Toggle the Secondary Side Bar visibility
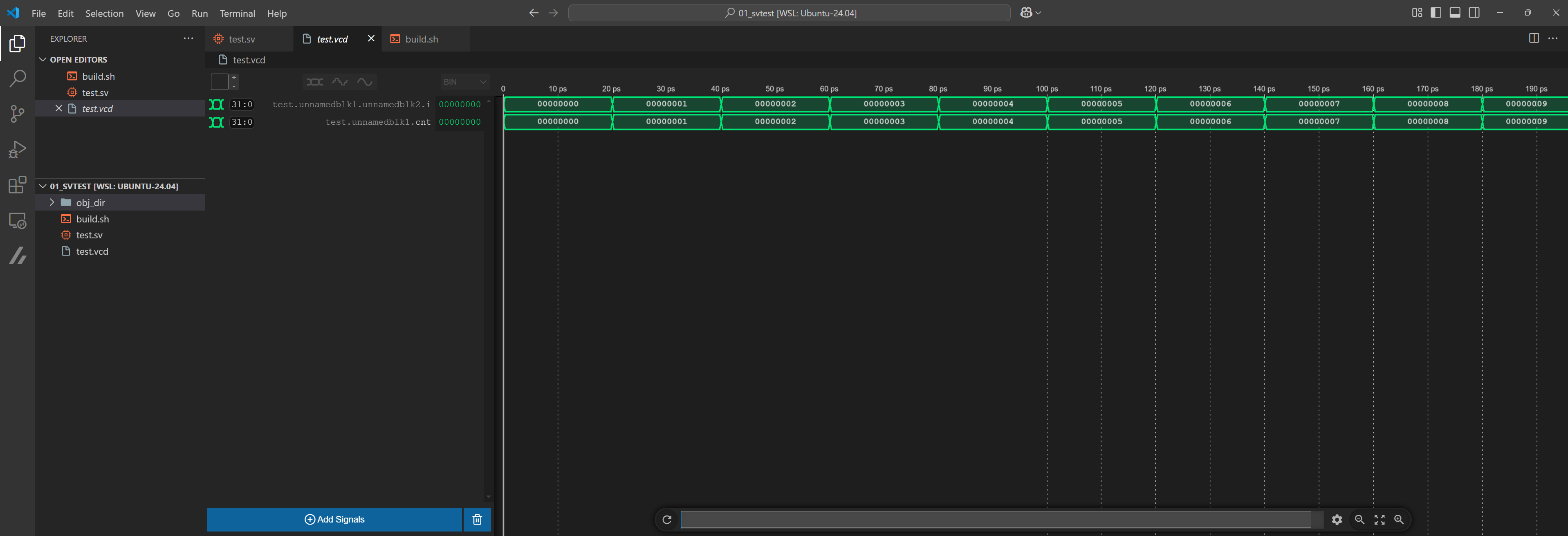Viewport: 1568px width, 536px height. point(1474,13)
